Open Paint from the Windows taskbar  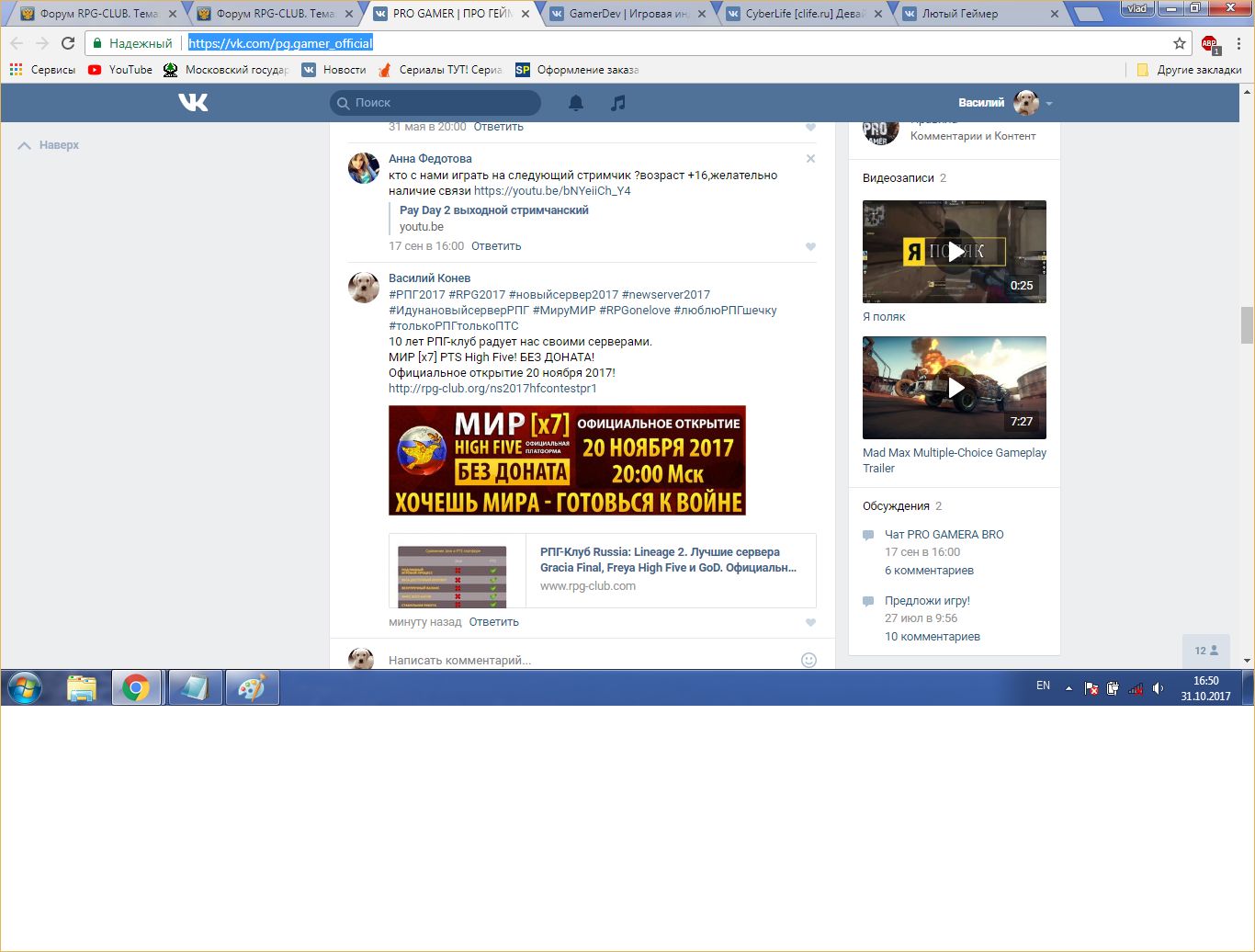click(252, 687)
